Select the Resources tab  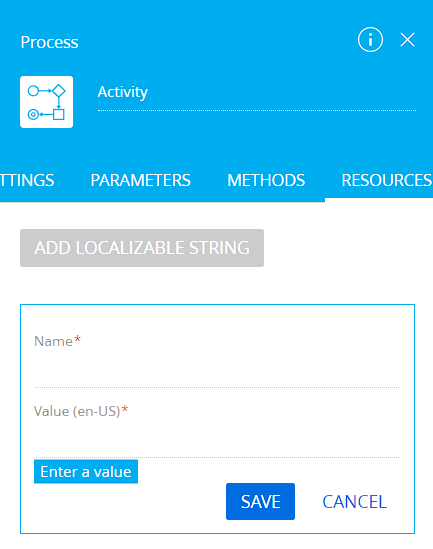tap(387, 180)
